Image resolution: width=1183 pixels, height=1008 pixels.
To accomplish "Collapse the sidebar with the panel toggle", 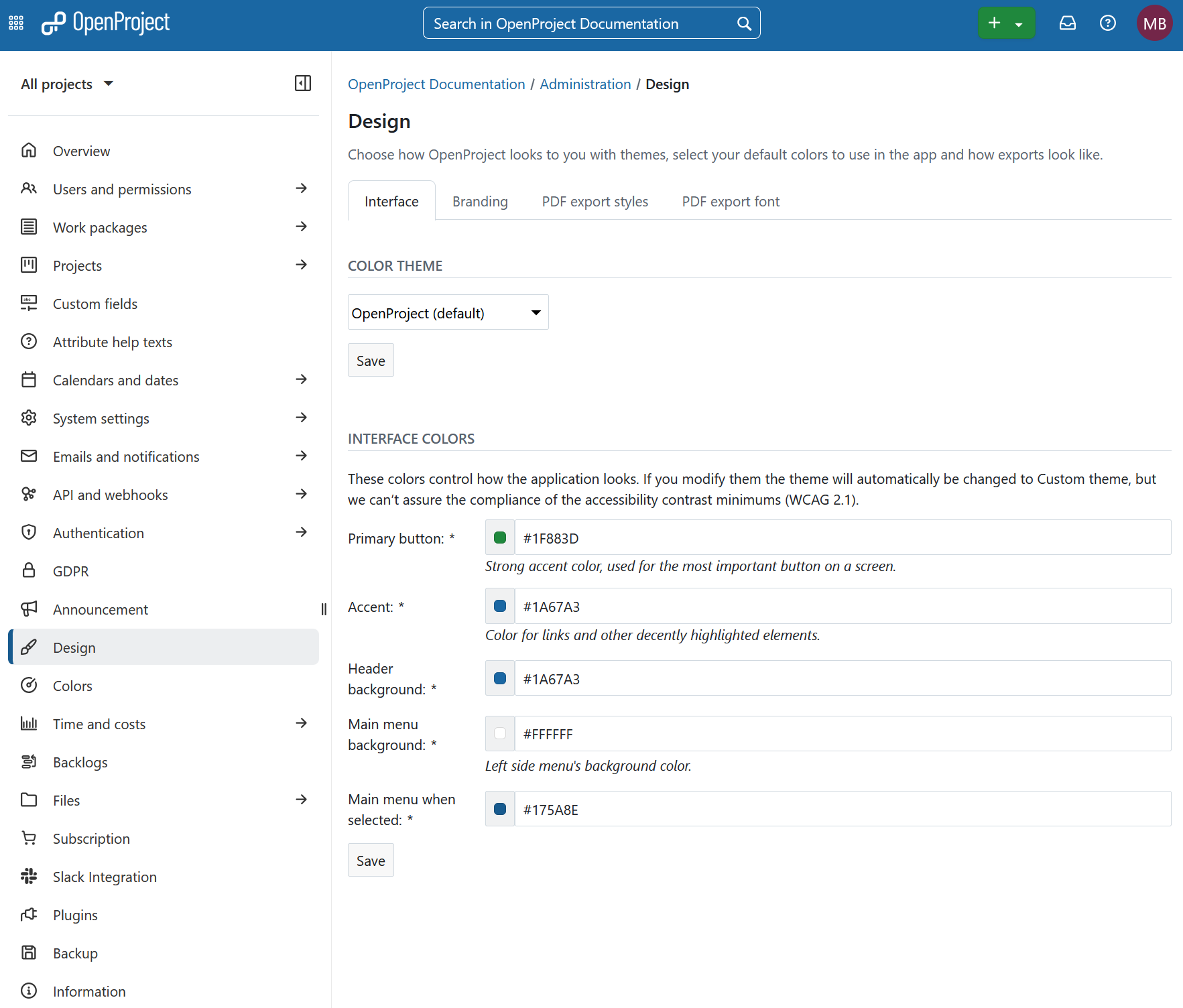I will pos(302,83).
